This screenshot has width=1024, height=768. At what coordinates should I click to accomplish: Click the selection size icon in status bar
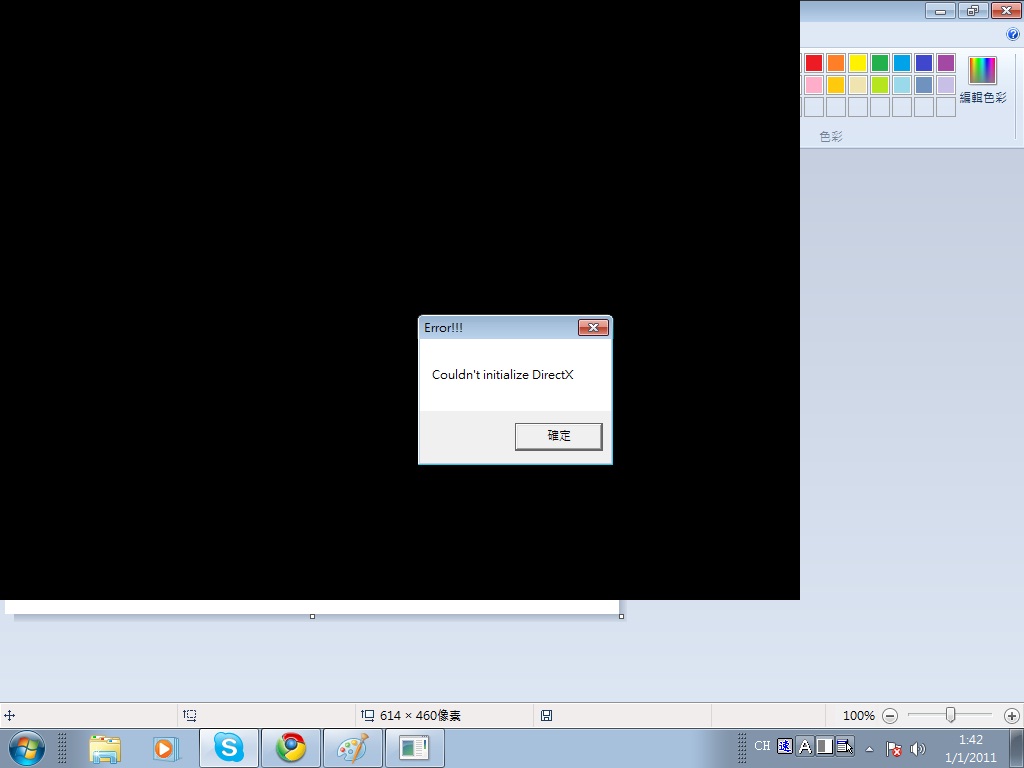(x=189, y=716)
